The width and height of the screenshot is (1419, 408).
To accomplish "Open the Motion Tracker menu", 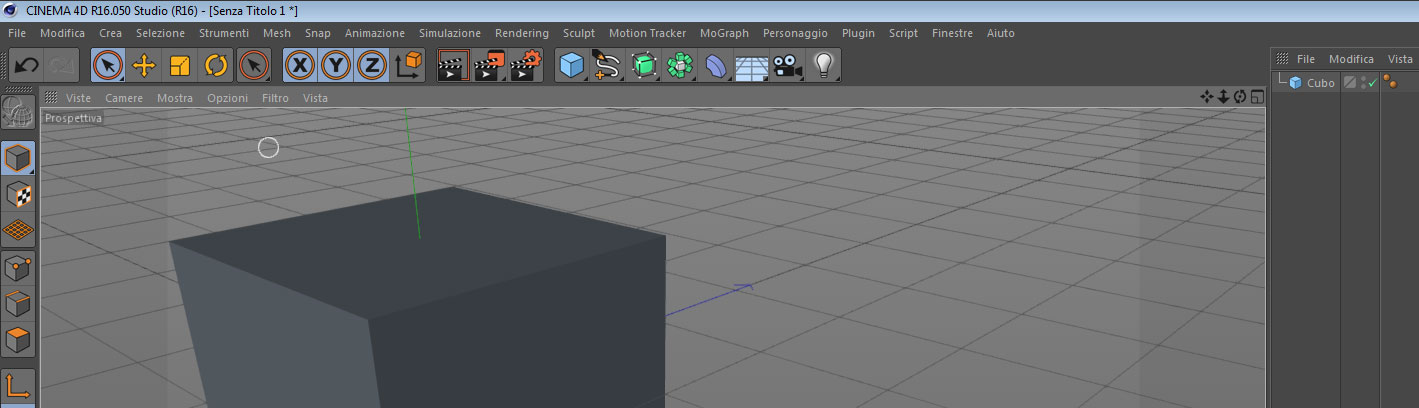I will click(x=647, y=33).
